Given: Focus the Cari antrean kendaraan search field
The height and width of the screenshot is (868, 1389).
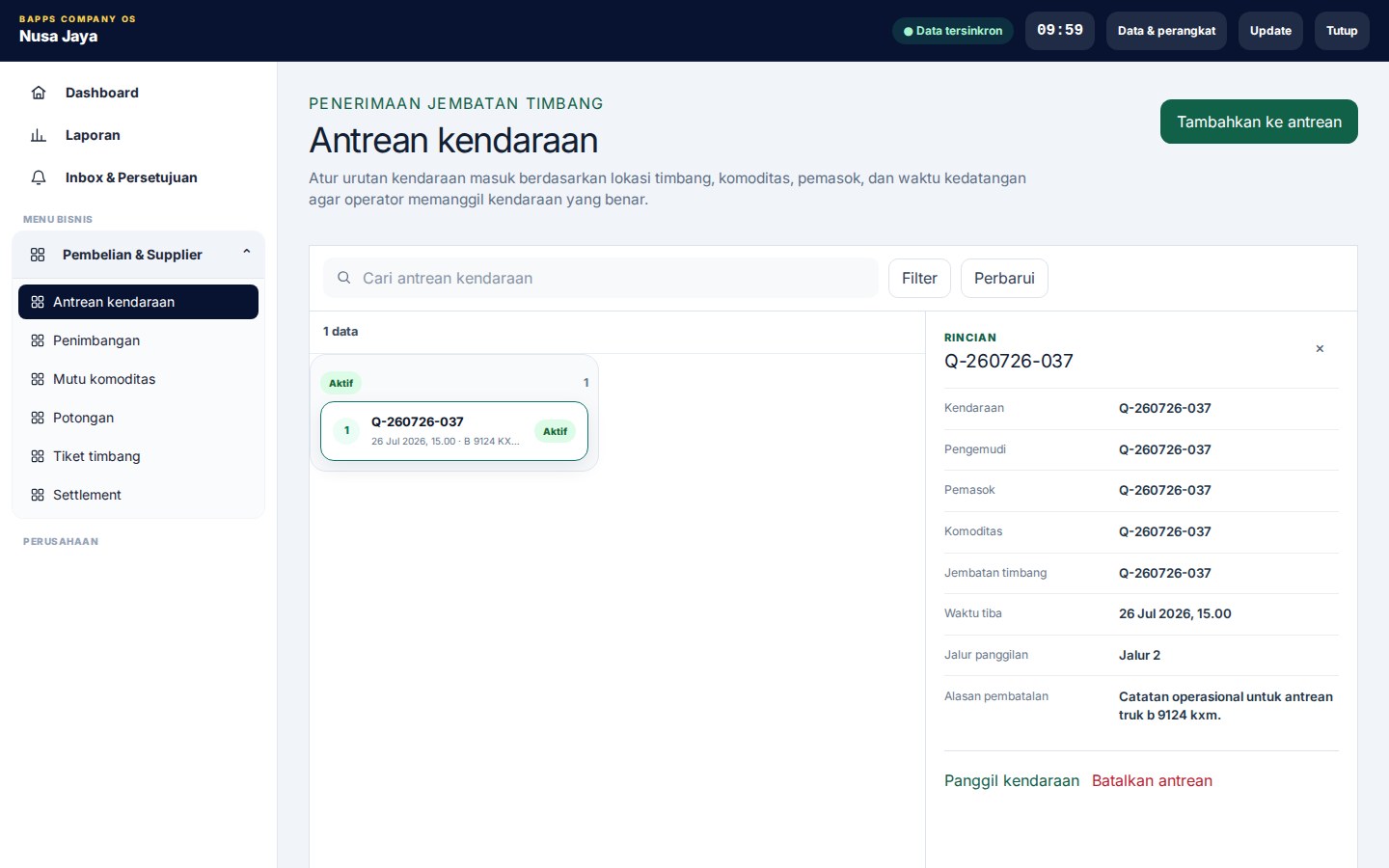Looking at the screenshot, I should 601,278.
